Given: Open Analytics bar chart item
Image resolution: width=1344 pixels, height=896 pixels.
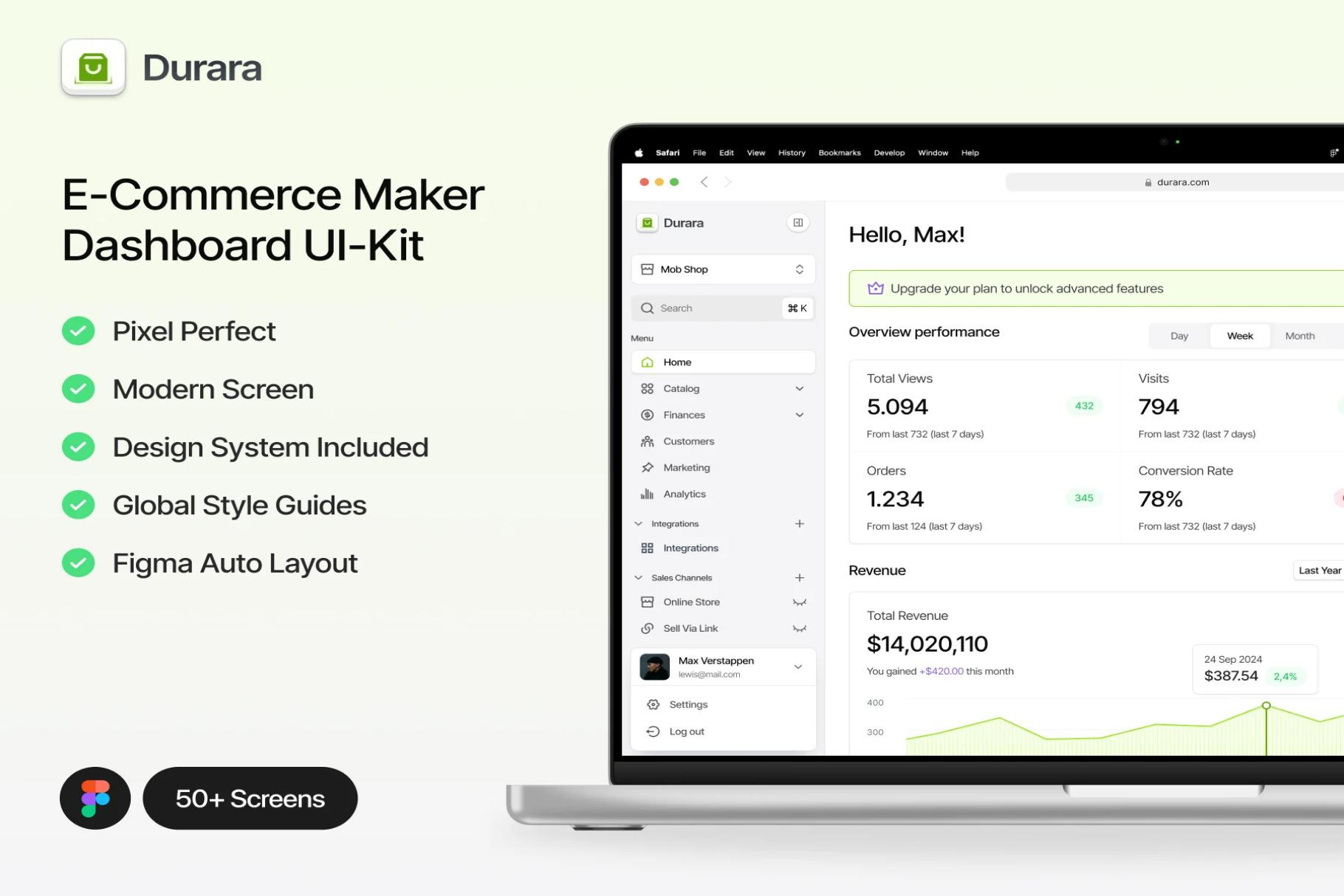Looking at the screenshot, I should coord(723,494).
